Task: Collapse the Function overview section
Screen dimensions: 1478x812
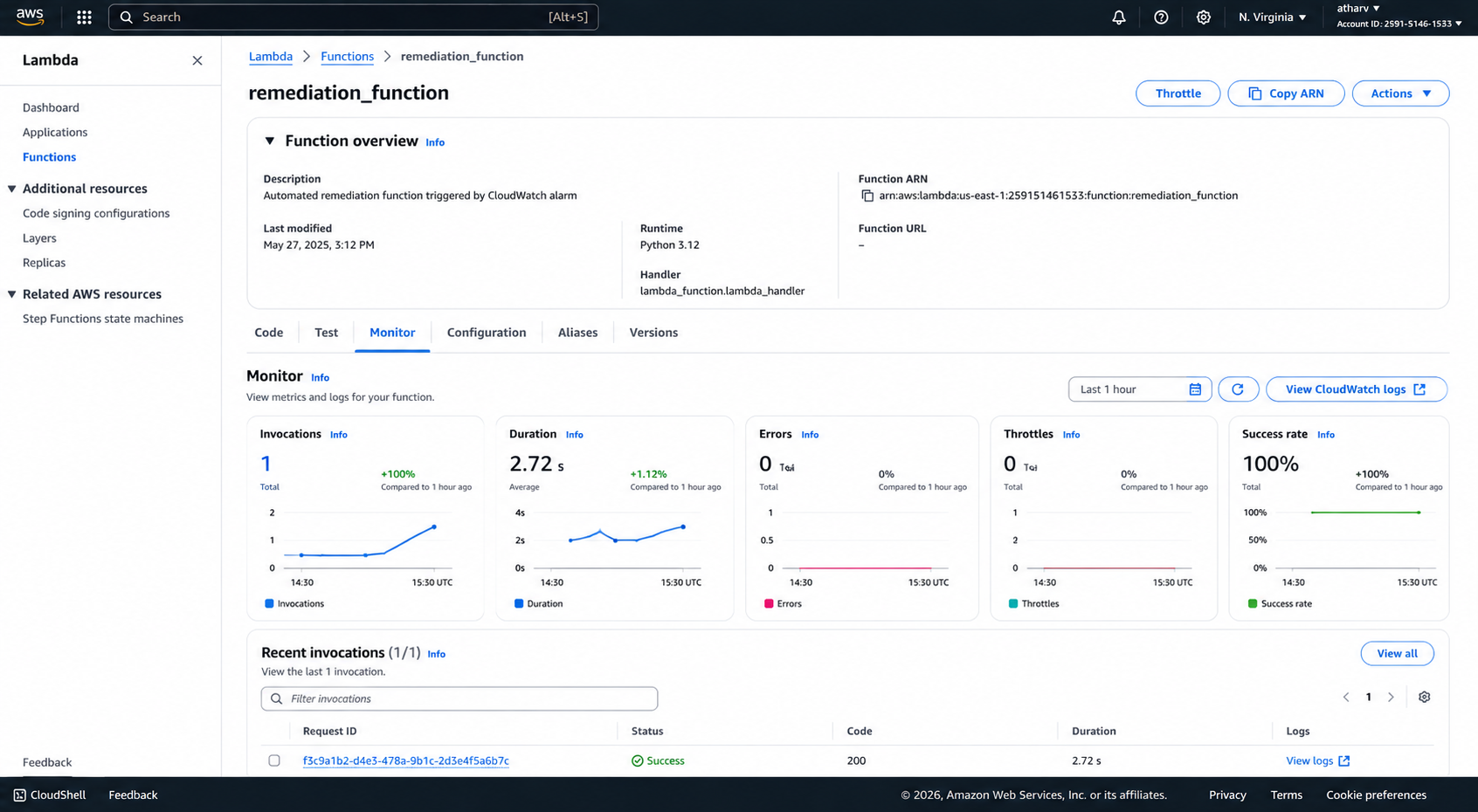Action: pos(270,141)
